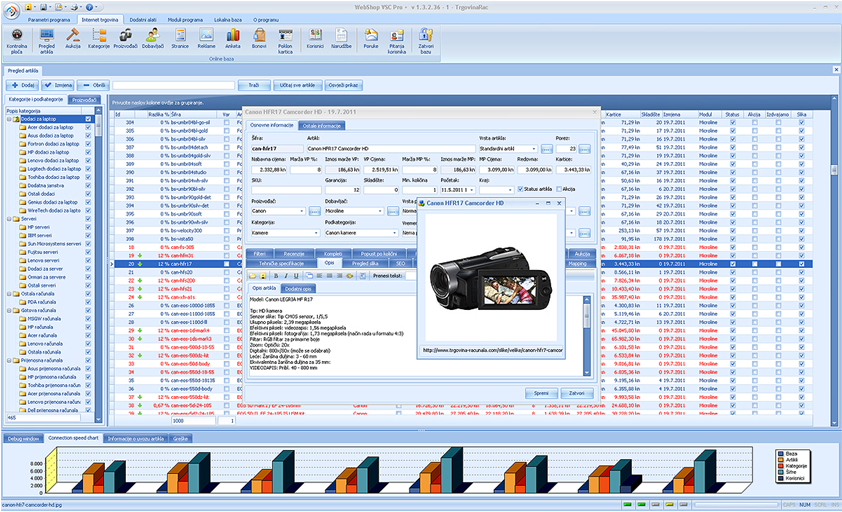Open Podkategorija dropdown showing Canon kamere

[x=394, y=233]
